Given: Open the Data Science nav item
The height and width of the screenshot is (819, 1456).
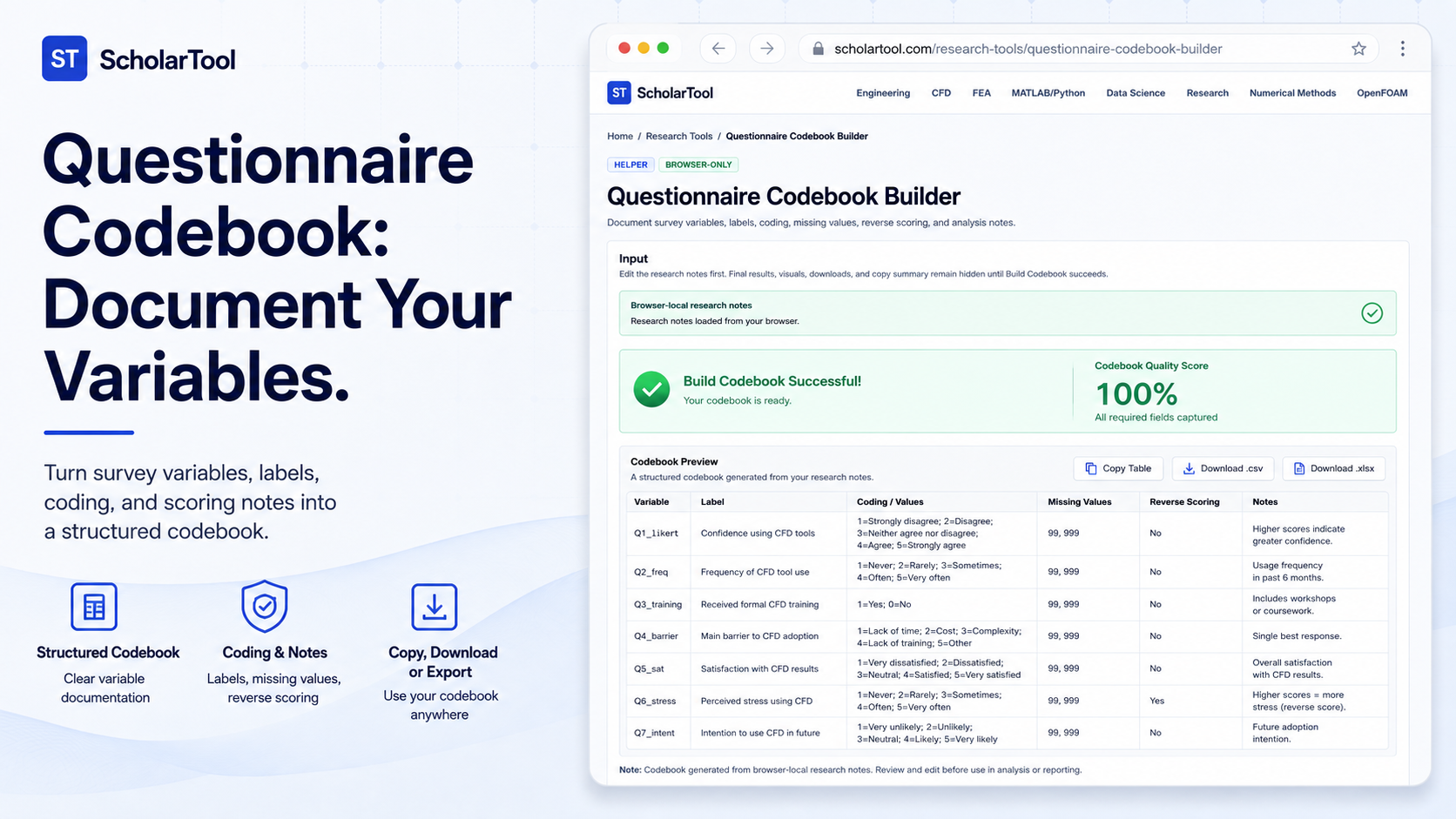Looking at the screenshot, I should [x=1136, y=93].
